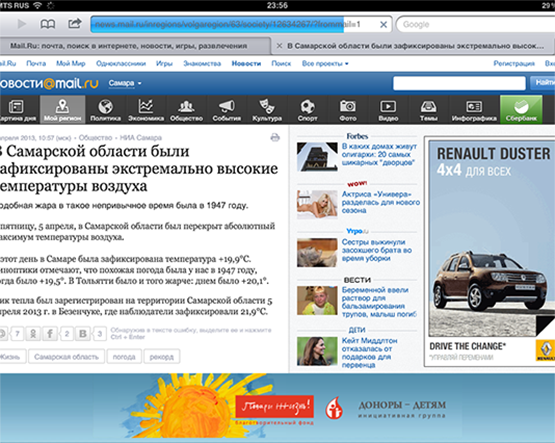This screenshot has height=443, width=555.
Task: Open the Мой Мир link
Action: click(x=71, y=63)
